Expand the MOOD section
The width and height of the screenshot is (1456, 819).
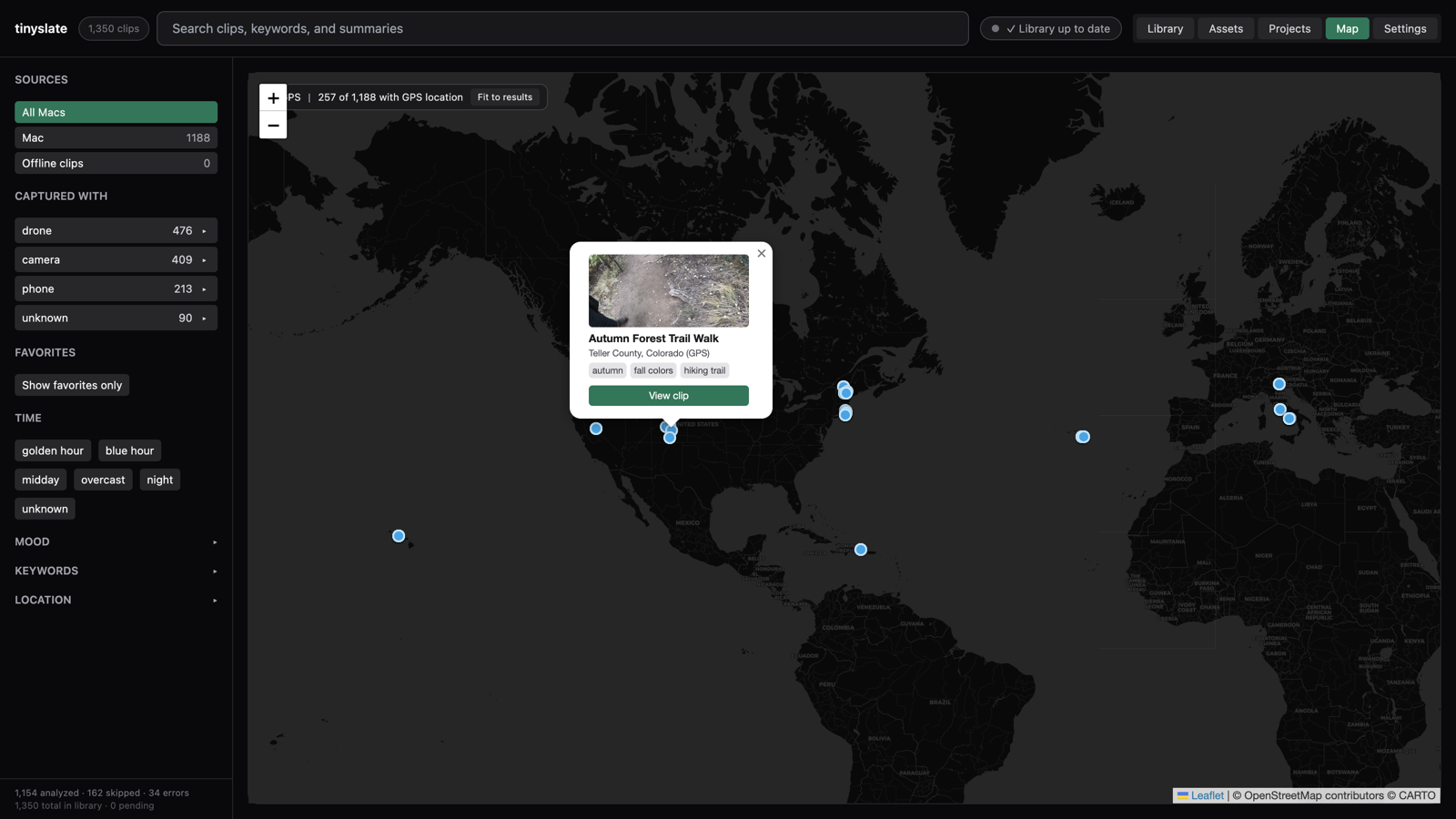click(x=116, y=541)
